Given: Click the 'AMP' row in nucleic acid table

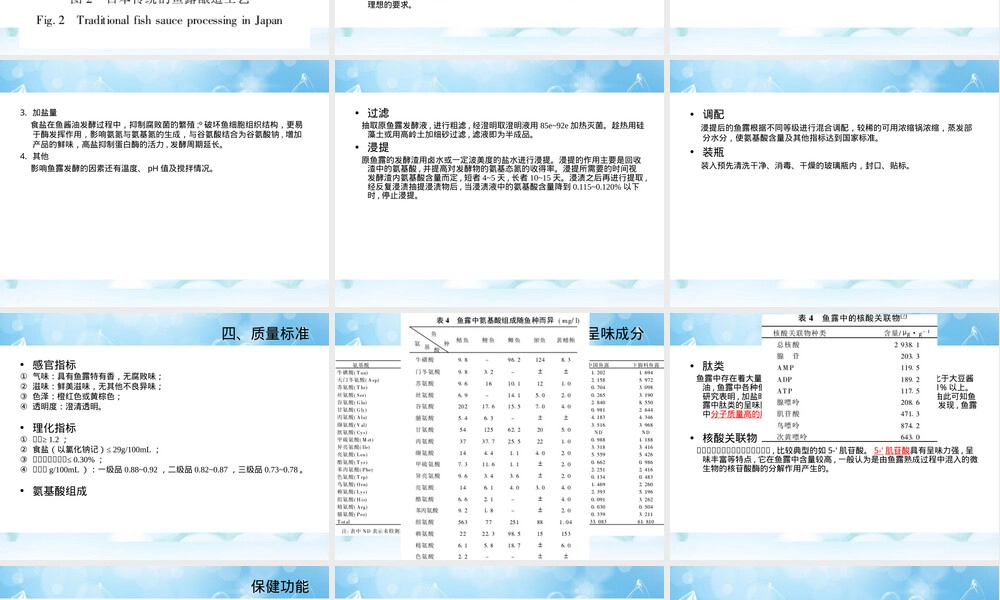Looking at the screenshot, I should click(849, 368).
